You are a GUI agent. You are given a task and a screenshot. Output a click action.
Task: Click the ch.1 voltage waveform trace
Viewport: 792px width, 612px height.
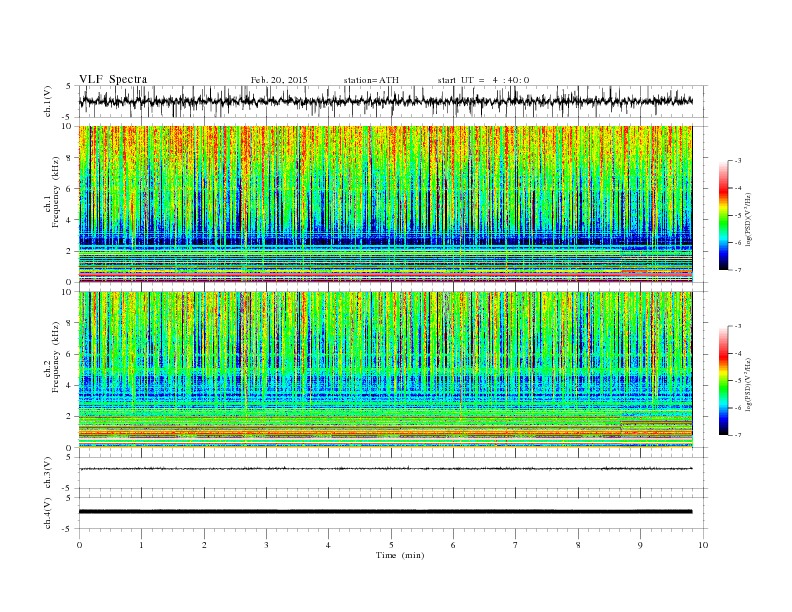pyautogui.click(x=385, y=101)
